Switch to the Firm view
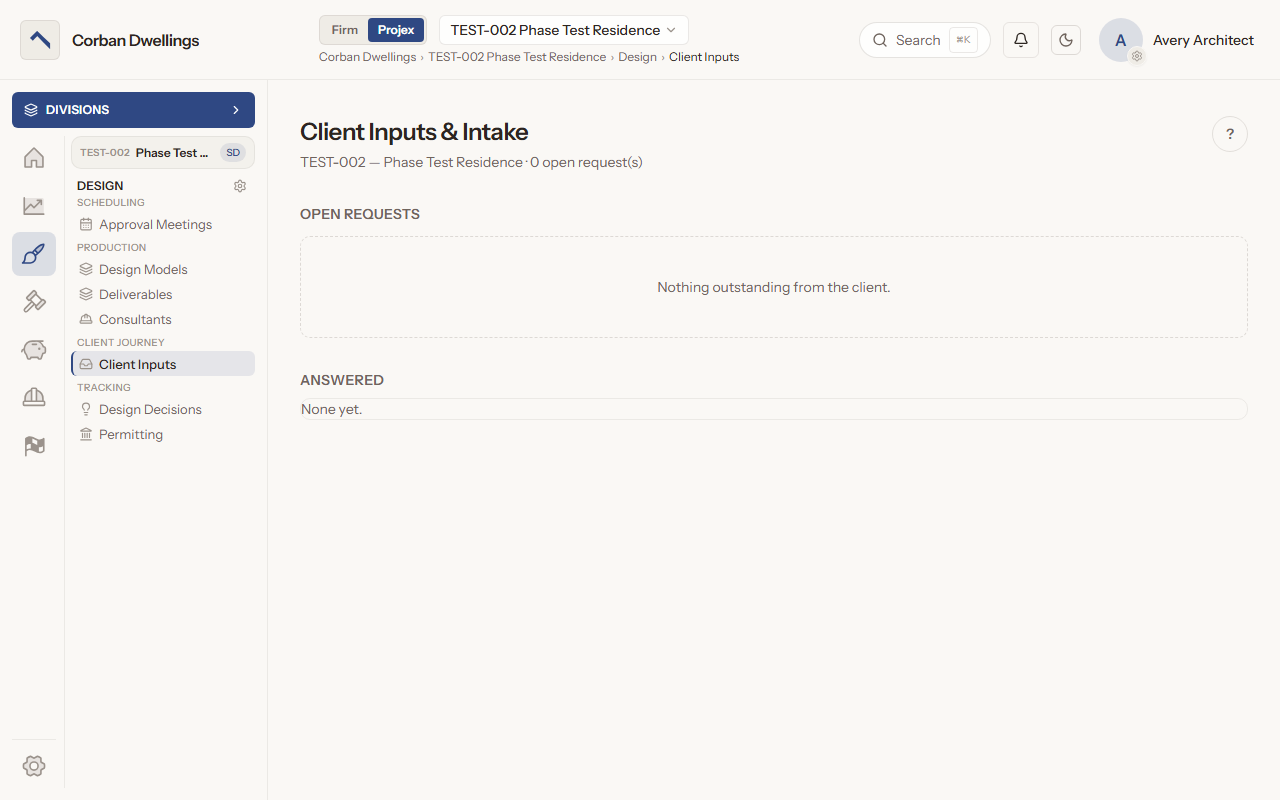 click(345, 30)
